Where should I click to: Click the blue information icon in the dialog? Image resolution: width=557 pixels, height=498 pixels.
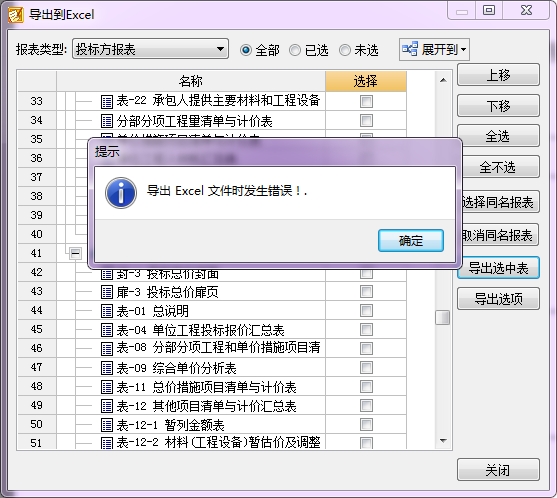pos(121,193)
